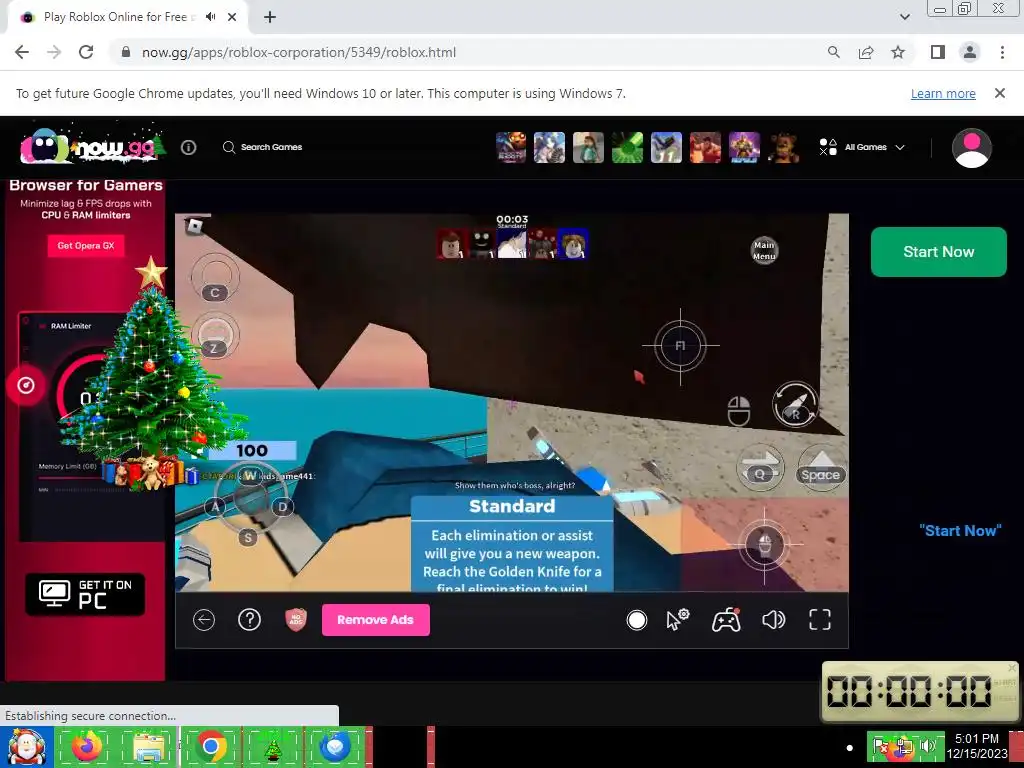This screenshot has width=1024, height=768.
Task: Open the info icon beside now.gg logo
Action: [188, 148]
